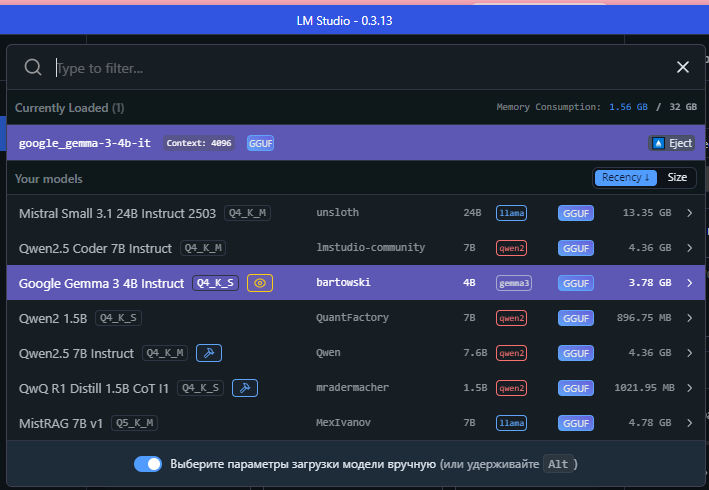Eject the loaded google_gemma-3-4b-it model
The height and width of the screenshot is (490, 709).
click(x=671, y=143)
